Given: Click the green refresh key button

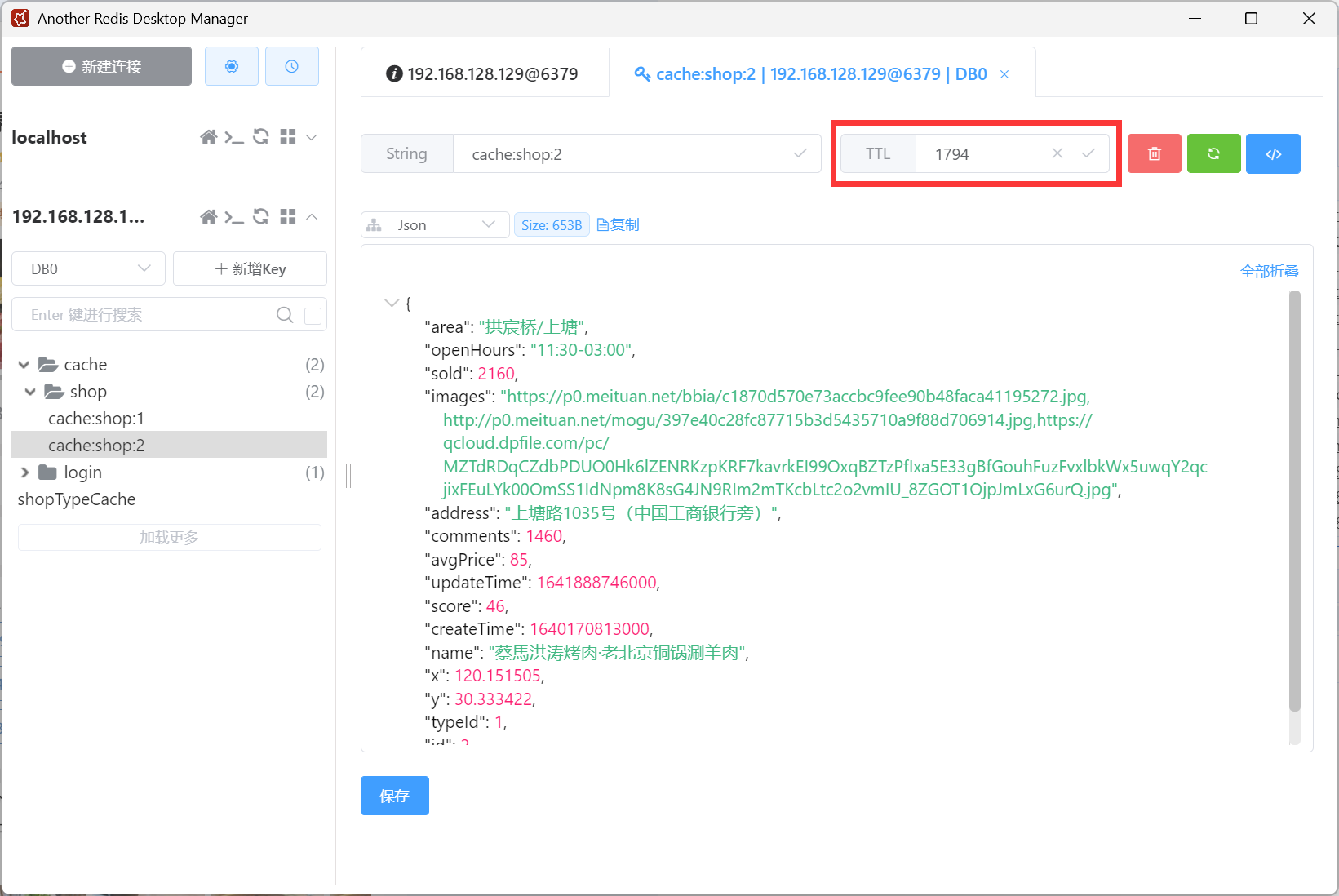Looking at the screenshot, I should (x=1213, y=153).
